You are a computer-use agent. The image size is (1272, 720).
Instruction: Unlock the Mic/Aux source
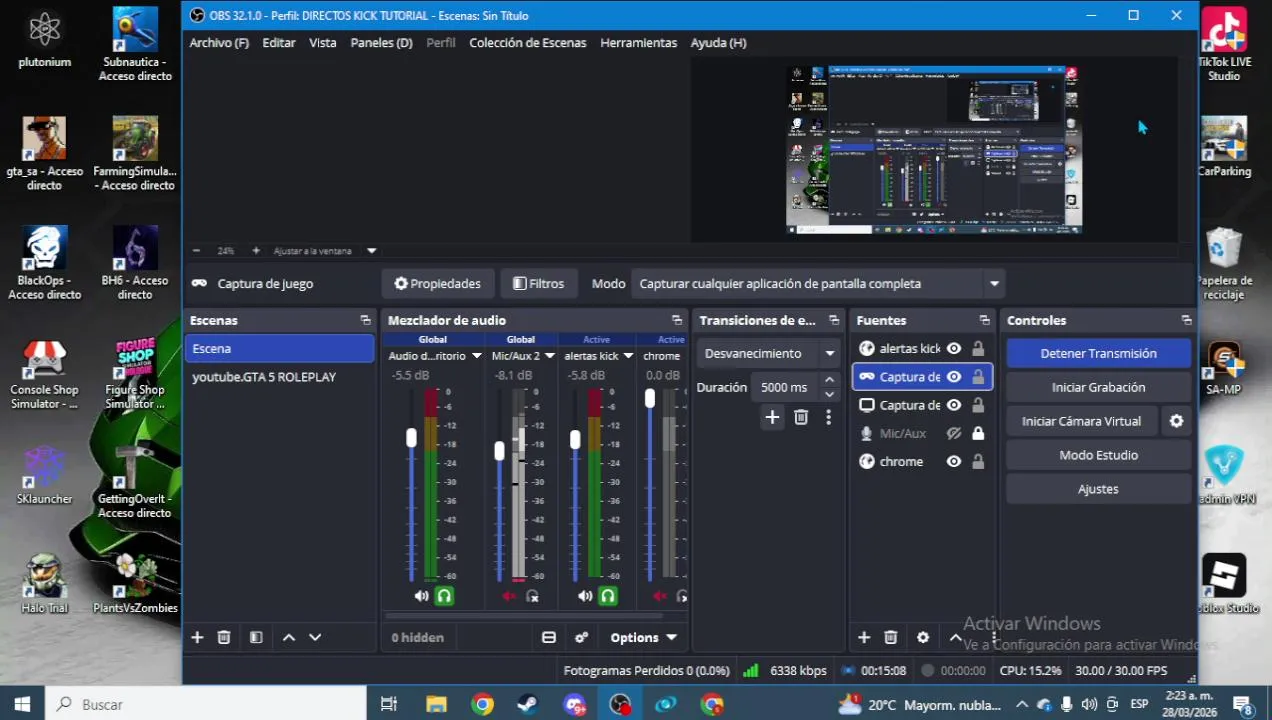pos(978,433)
